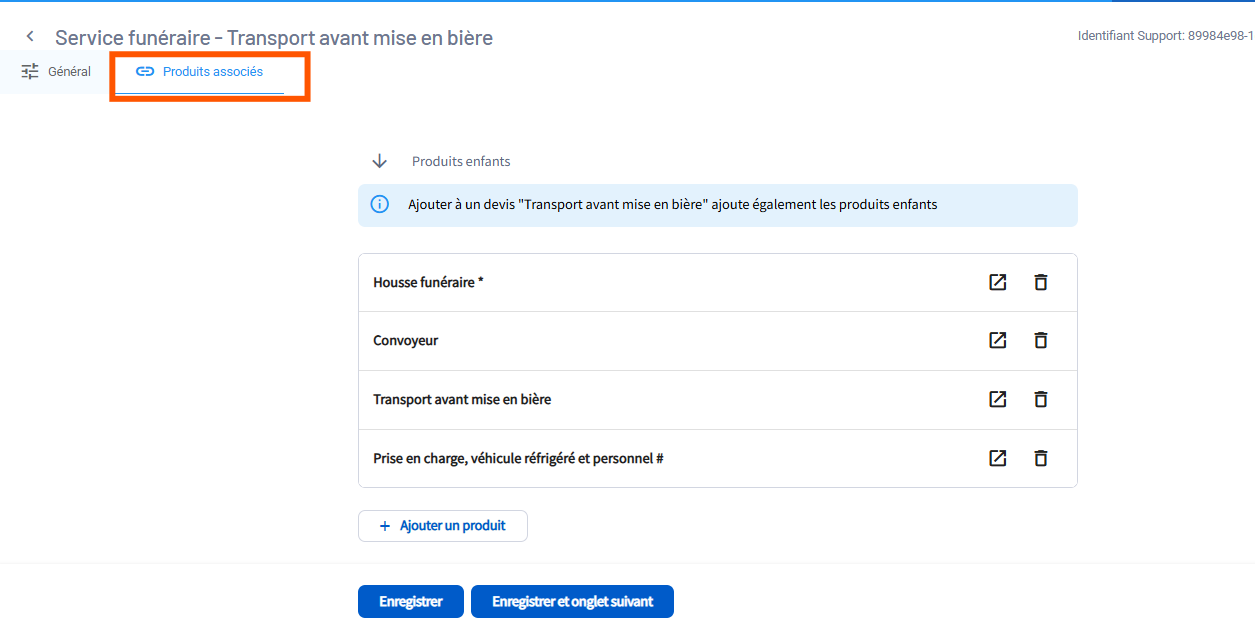Delete the Transport avant mise en bière row

(x=1040, y=399)
